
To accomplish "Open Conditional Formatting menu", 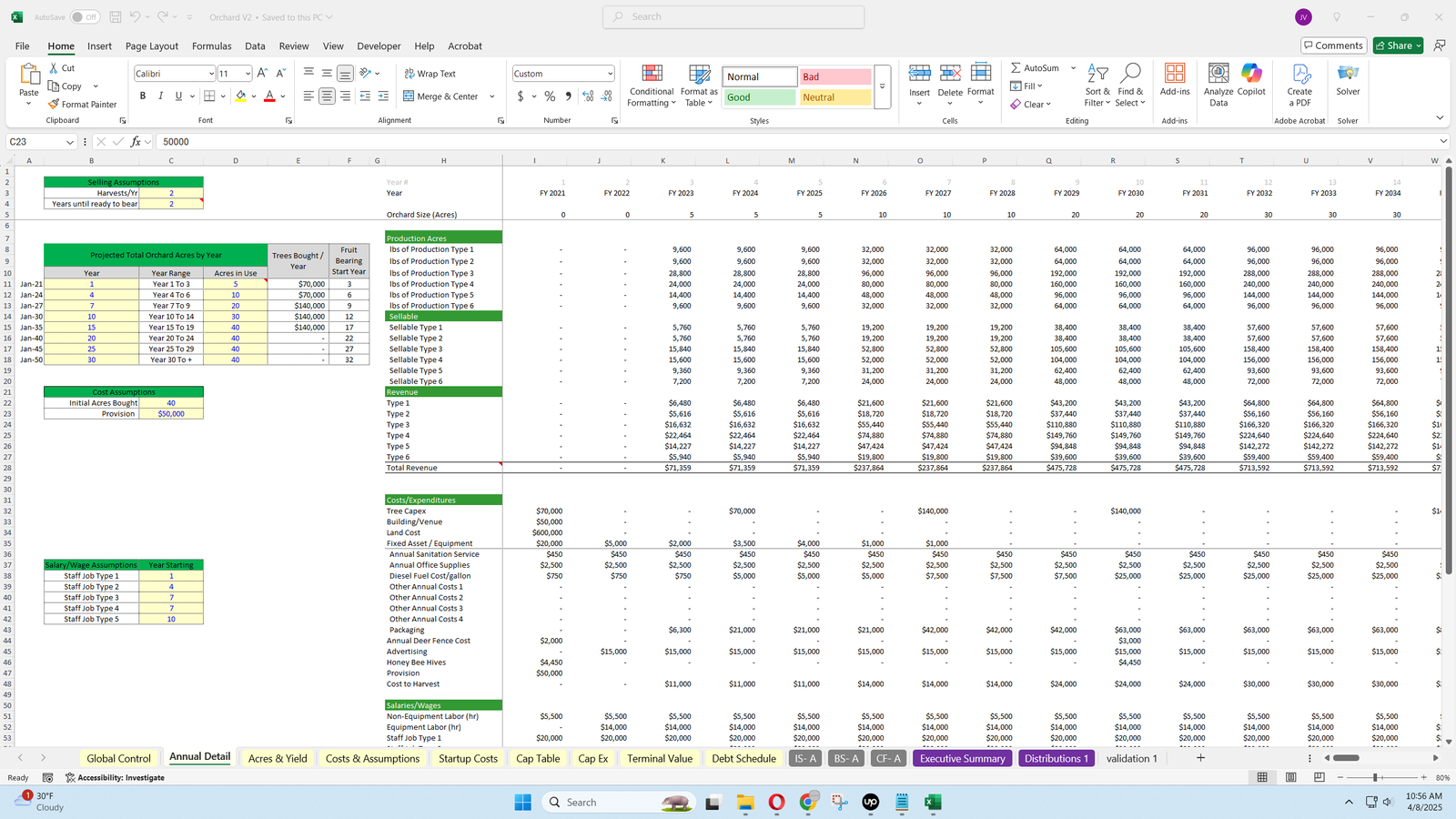I will pyautogui.click(x=652, y=86).
